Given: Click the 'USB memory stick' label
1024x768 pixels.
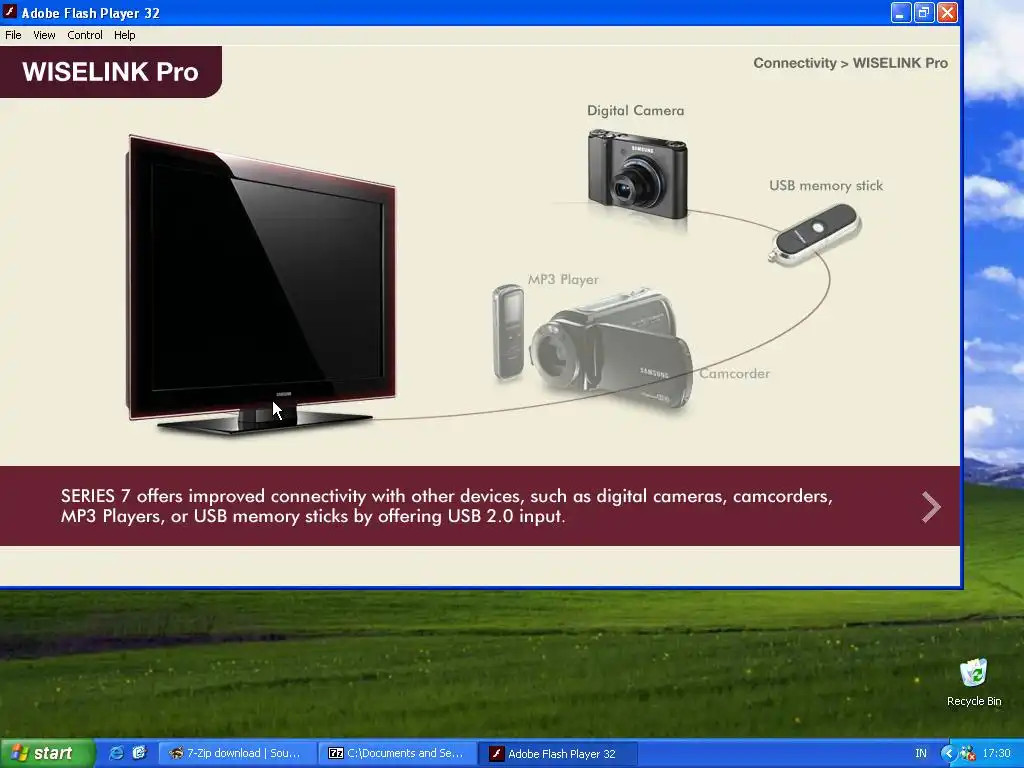Looking at the screenshot, I should (825, 185).
